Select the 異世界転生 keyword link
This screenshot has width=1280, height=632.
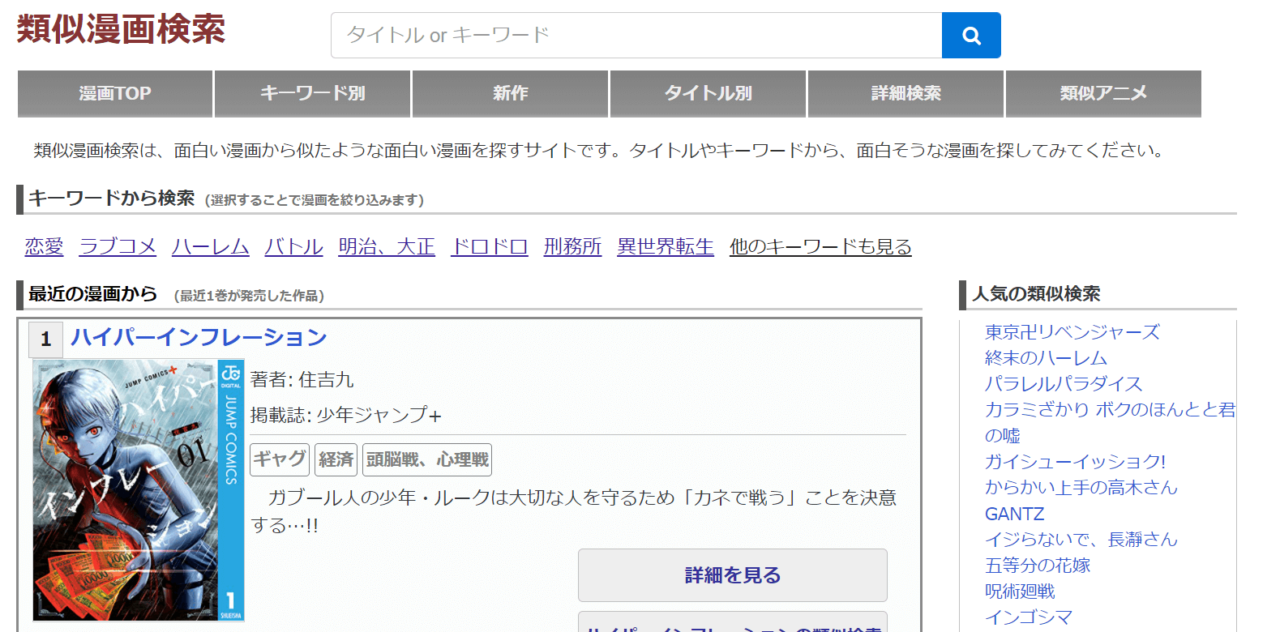pyautogui.click(x=665, y=247)
